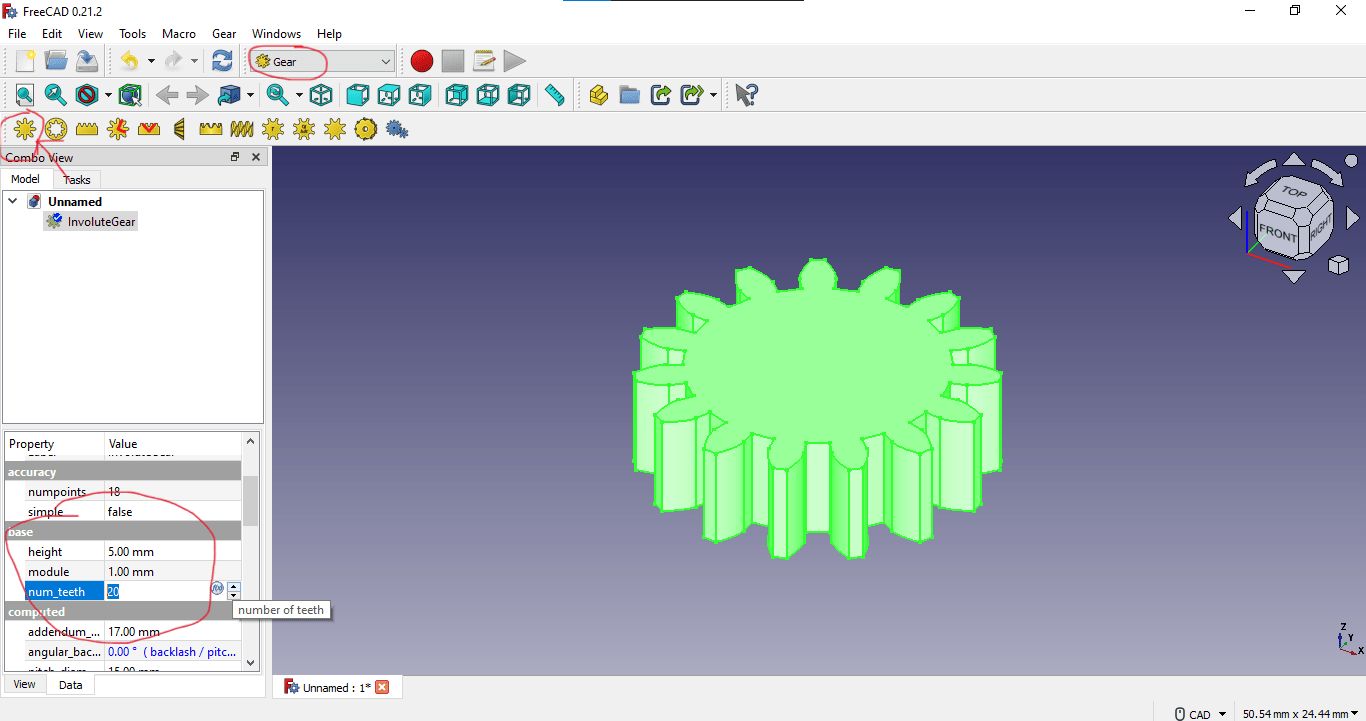Open expression editor for num_teeth
Viewport: 1366px width, 721px height.
pyautogui.click(x=217, y=588)
